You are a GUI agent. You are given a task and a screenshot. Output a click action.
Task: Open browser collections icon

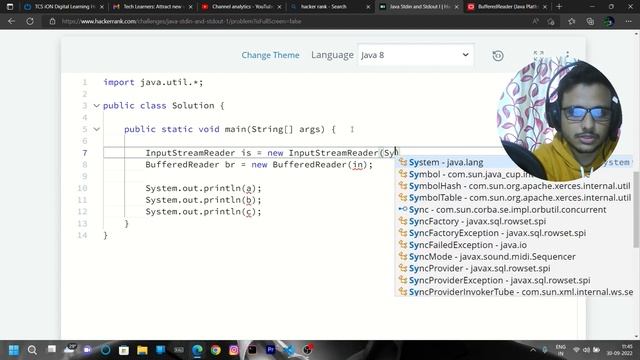590,21
